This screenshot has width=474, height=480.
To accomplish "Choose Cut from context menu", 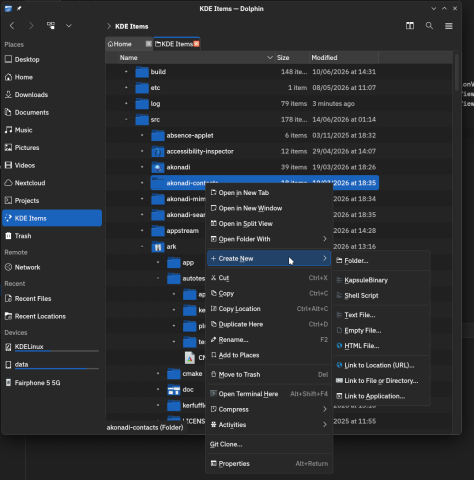I will coord(269,278).
